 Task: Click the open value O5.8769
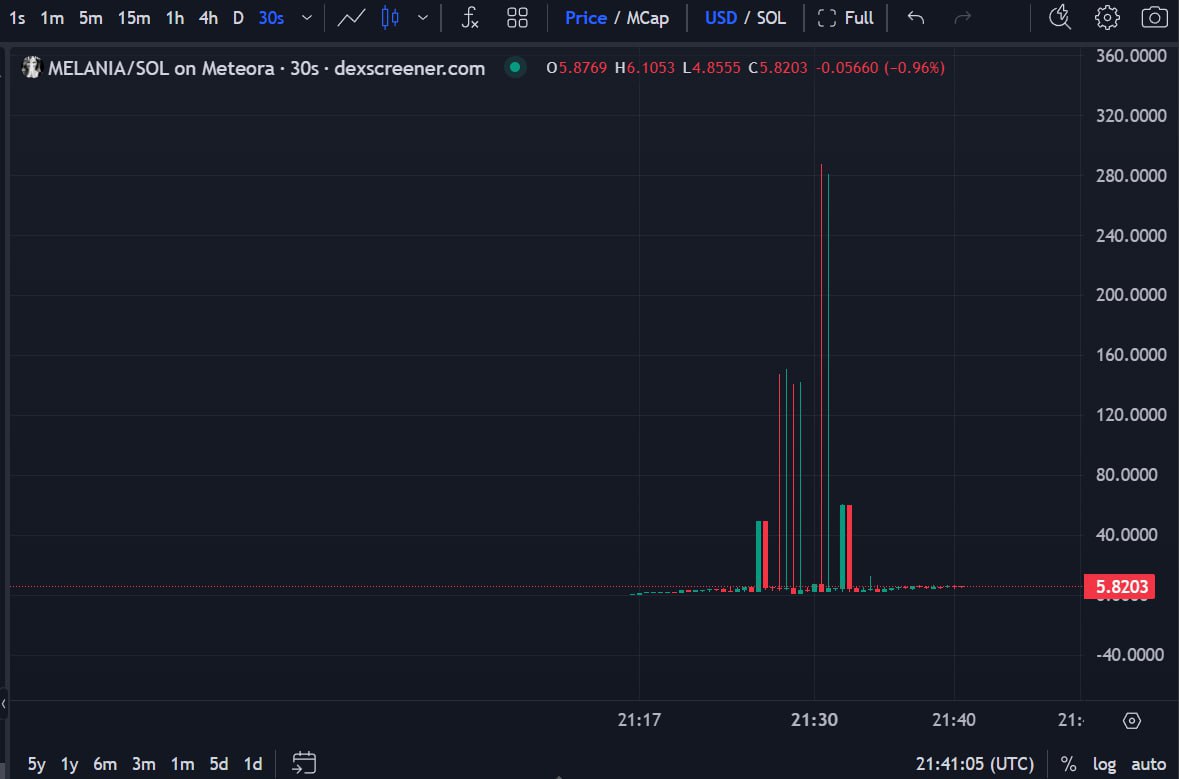(576, 68)
